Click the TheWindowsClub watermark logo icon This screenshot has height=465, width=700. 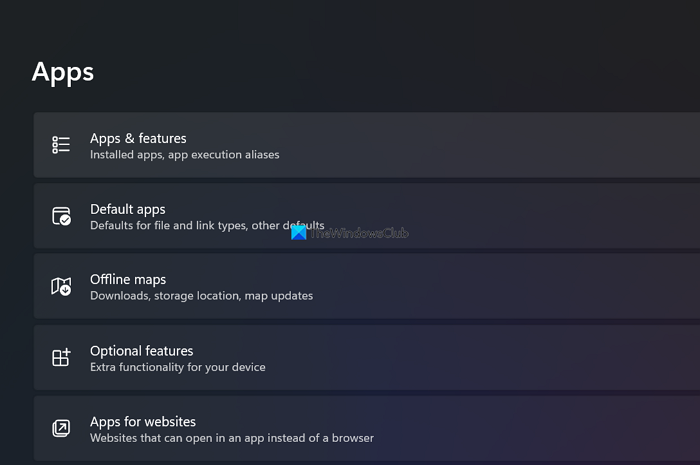(298, 232)
